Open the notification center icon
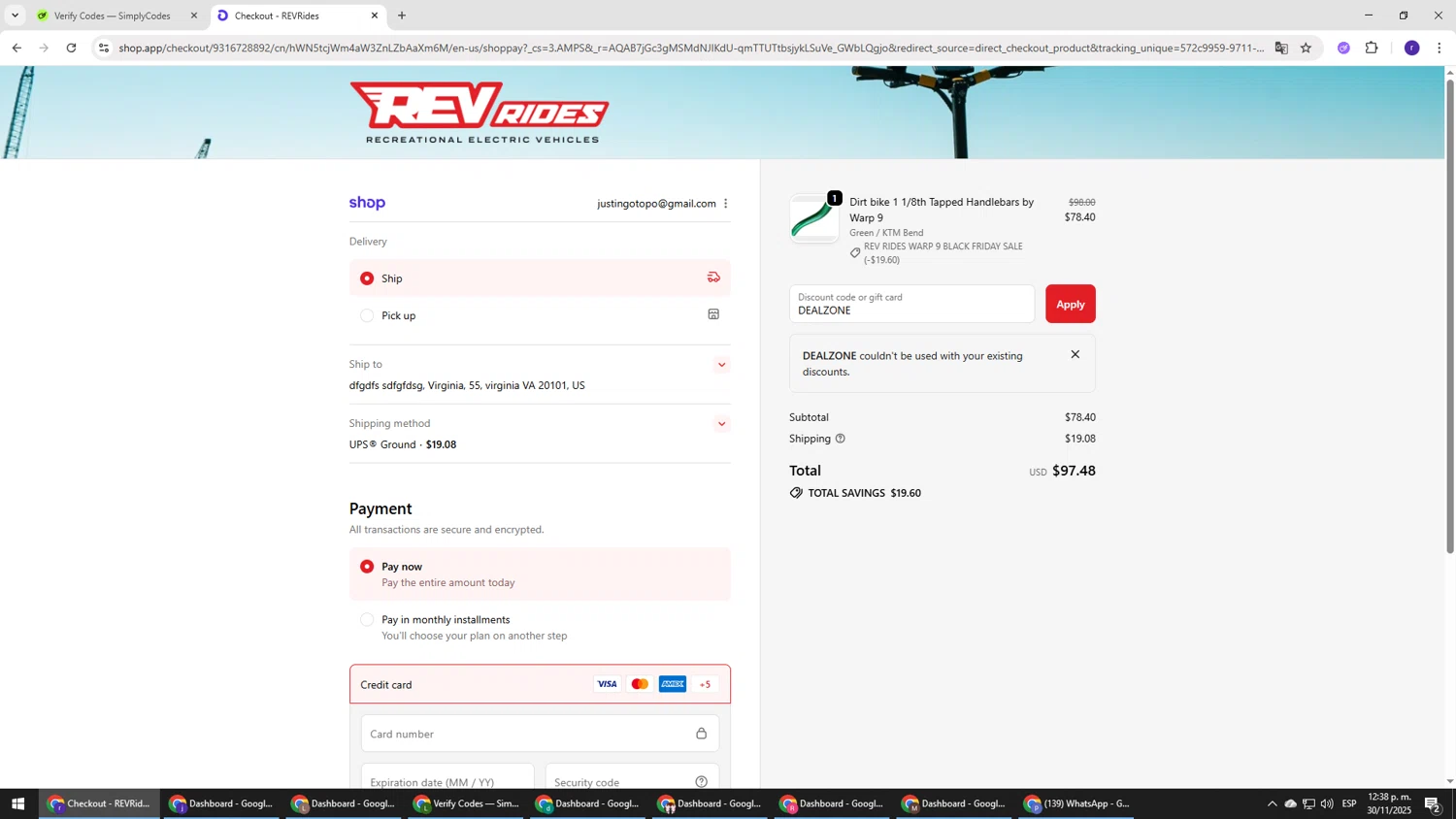Viewport: 1456px width, 819px height. (x=1433, y=803)
